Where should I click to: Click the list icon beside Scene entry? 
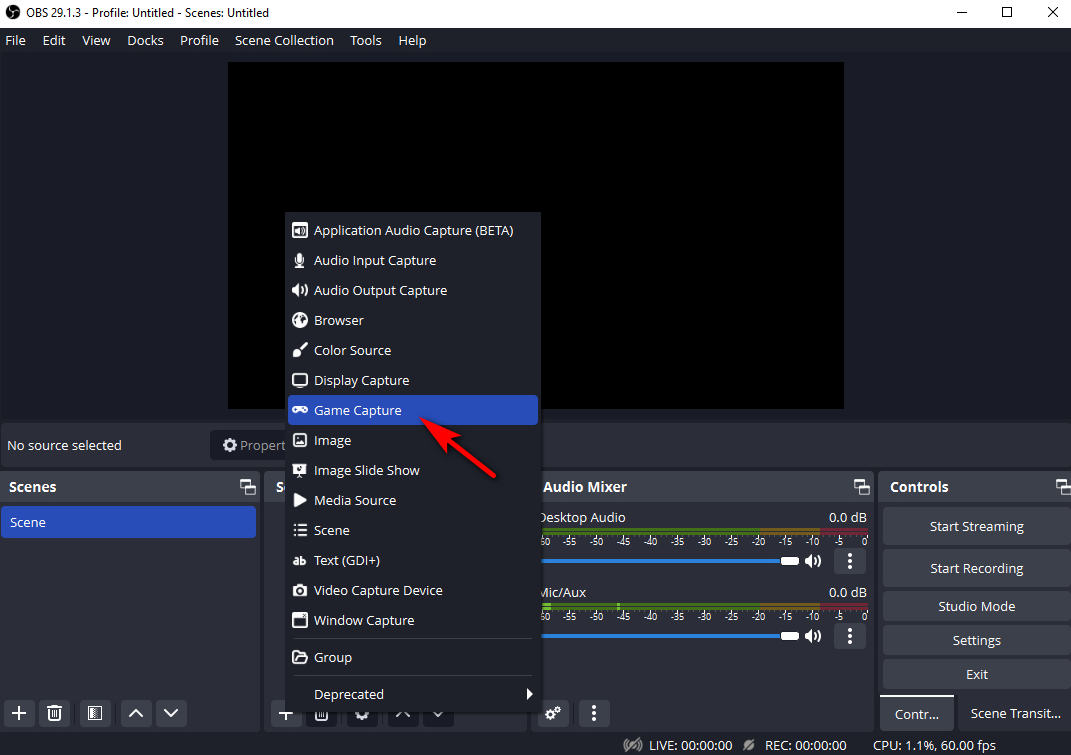pos(300,530)
